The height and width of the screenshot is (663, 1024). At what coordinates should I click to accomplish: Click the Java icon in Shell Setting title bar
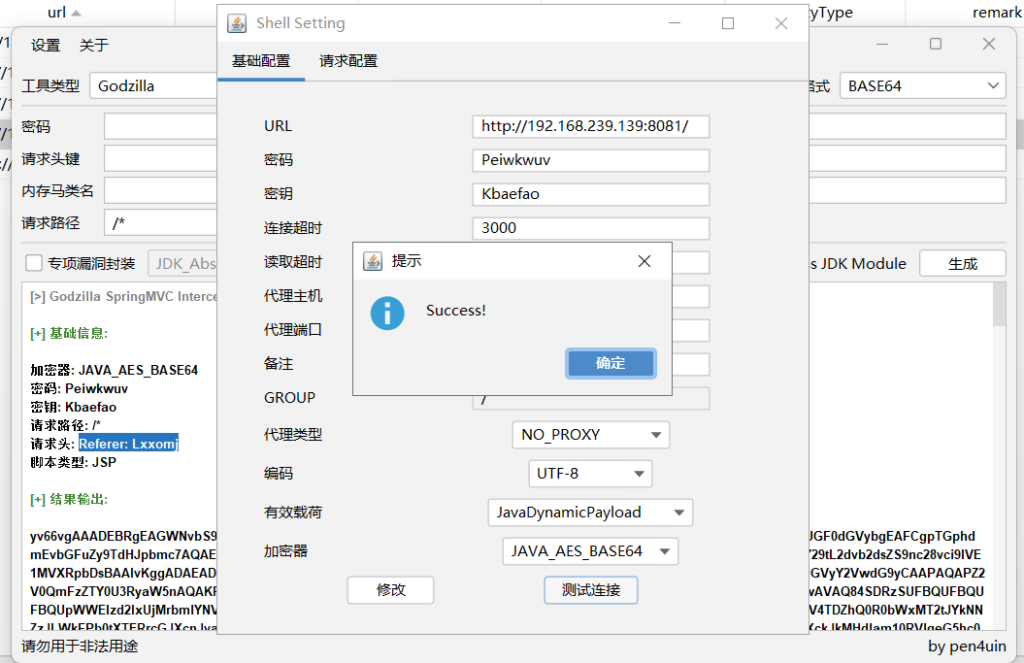(x=237, y=23)
